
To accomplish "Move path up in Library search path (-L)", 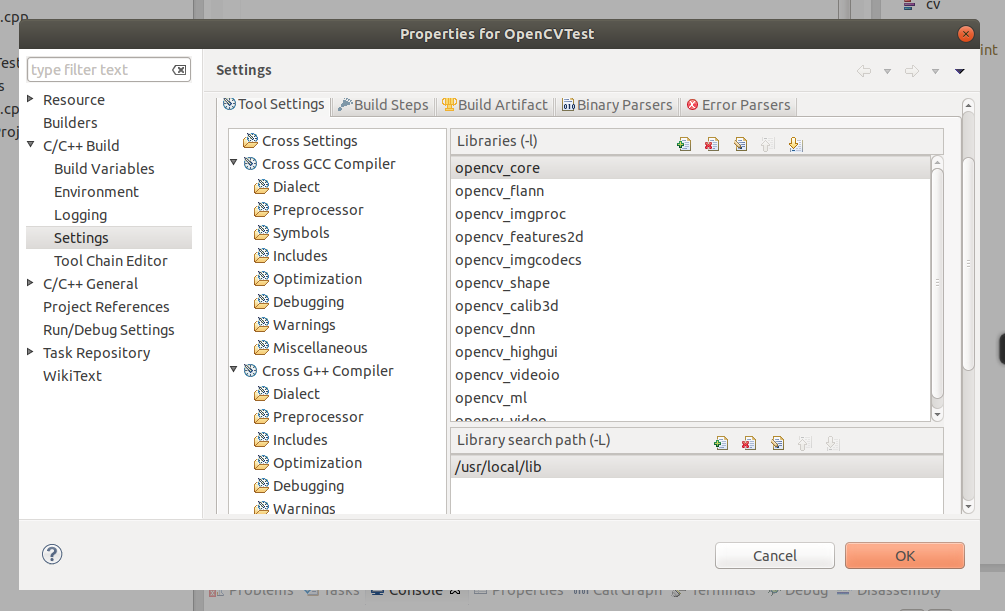I will [804, 443].
